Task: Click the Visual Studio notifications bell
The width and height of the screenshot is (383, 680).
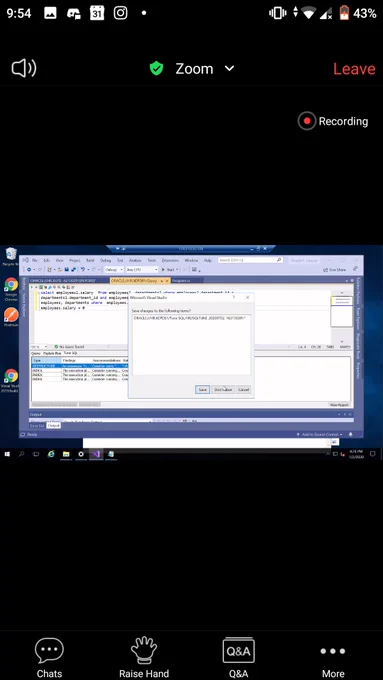Action: pos(350,434)
